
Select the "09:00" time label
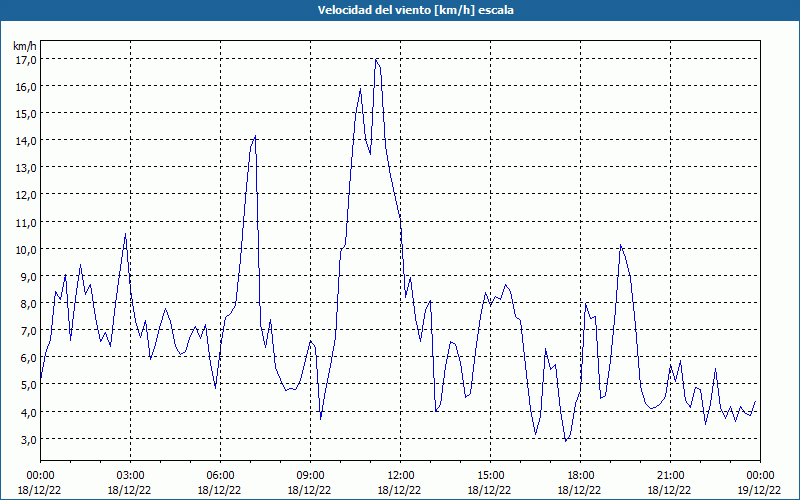click(310, 476)
